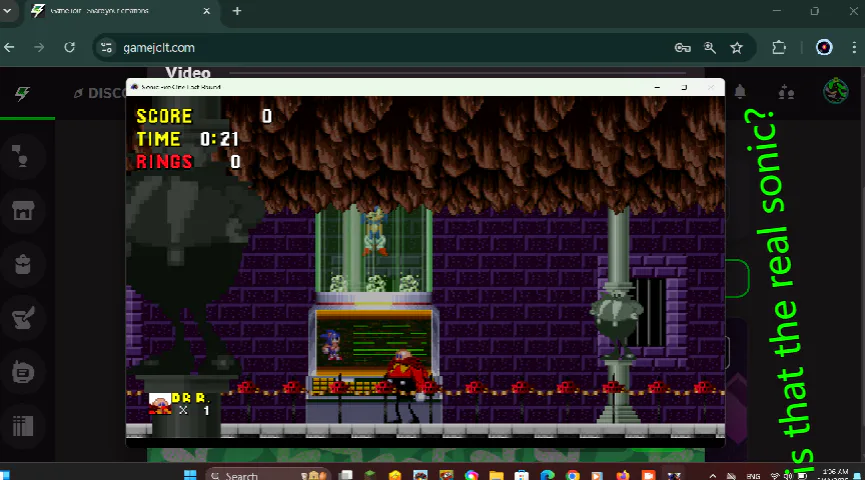The height and width of the screenshot is (480, 865).
Task: Open Chrome three-dot menu
Action: pos(854,47)
